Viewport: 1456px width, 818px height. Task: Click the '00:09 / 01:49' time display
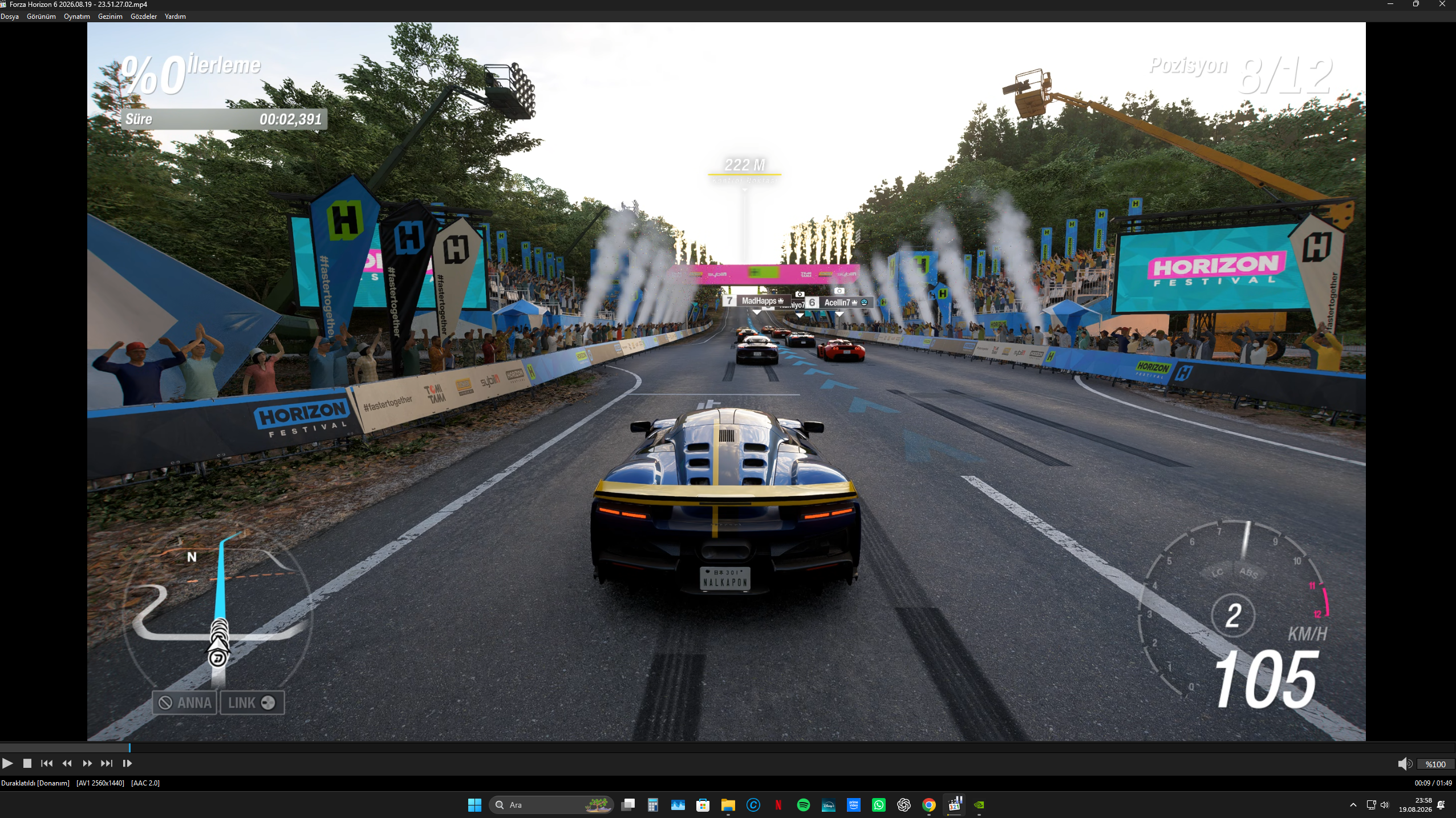(x=1433, y=783)
